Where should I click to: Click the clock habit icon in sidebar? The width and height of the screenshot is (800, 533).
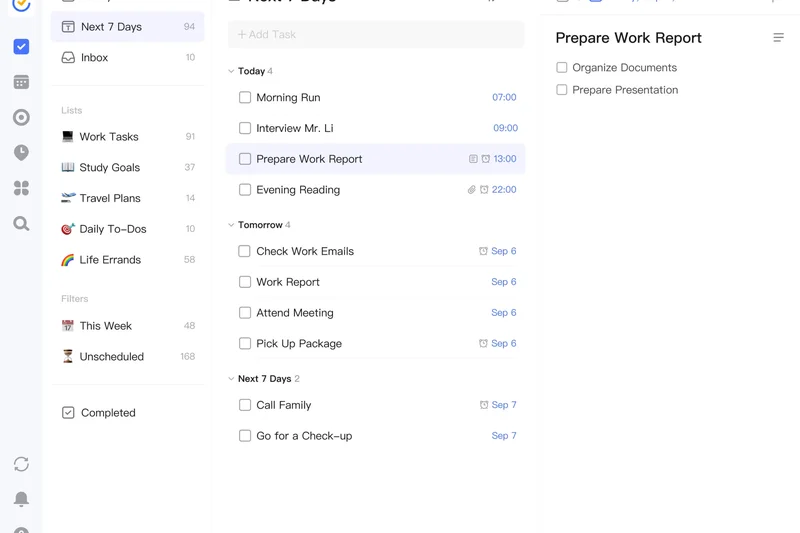point(21,153)
